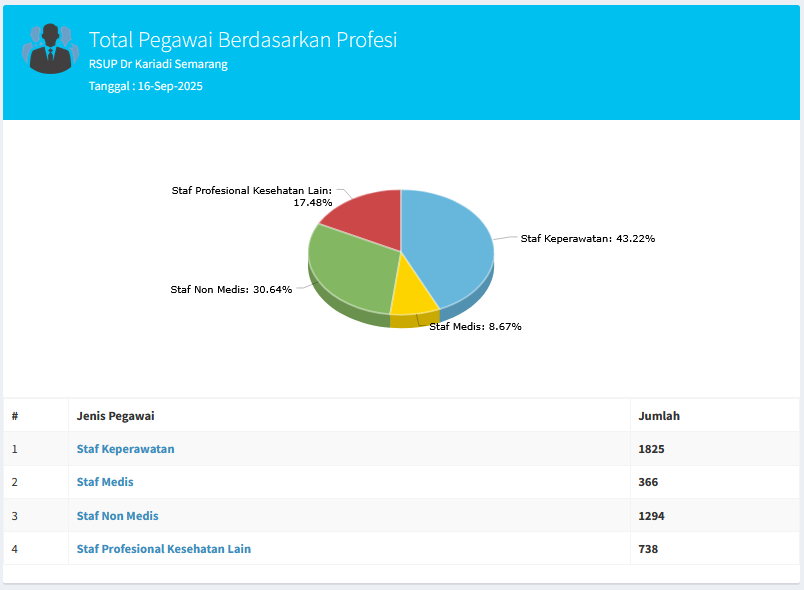804x590 pixels.
Task: Click the employee silhouette icon in the header
Action: pyautogui.click(x=49, y=48)
